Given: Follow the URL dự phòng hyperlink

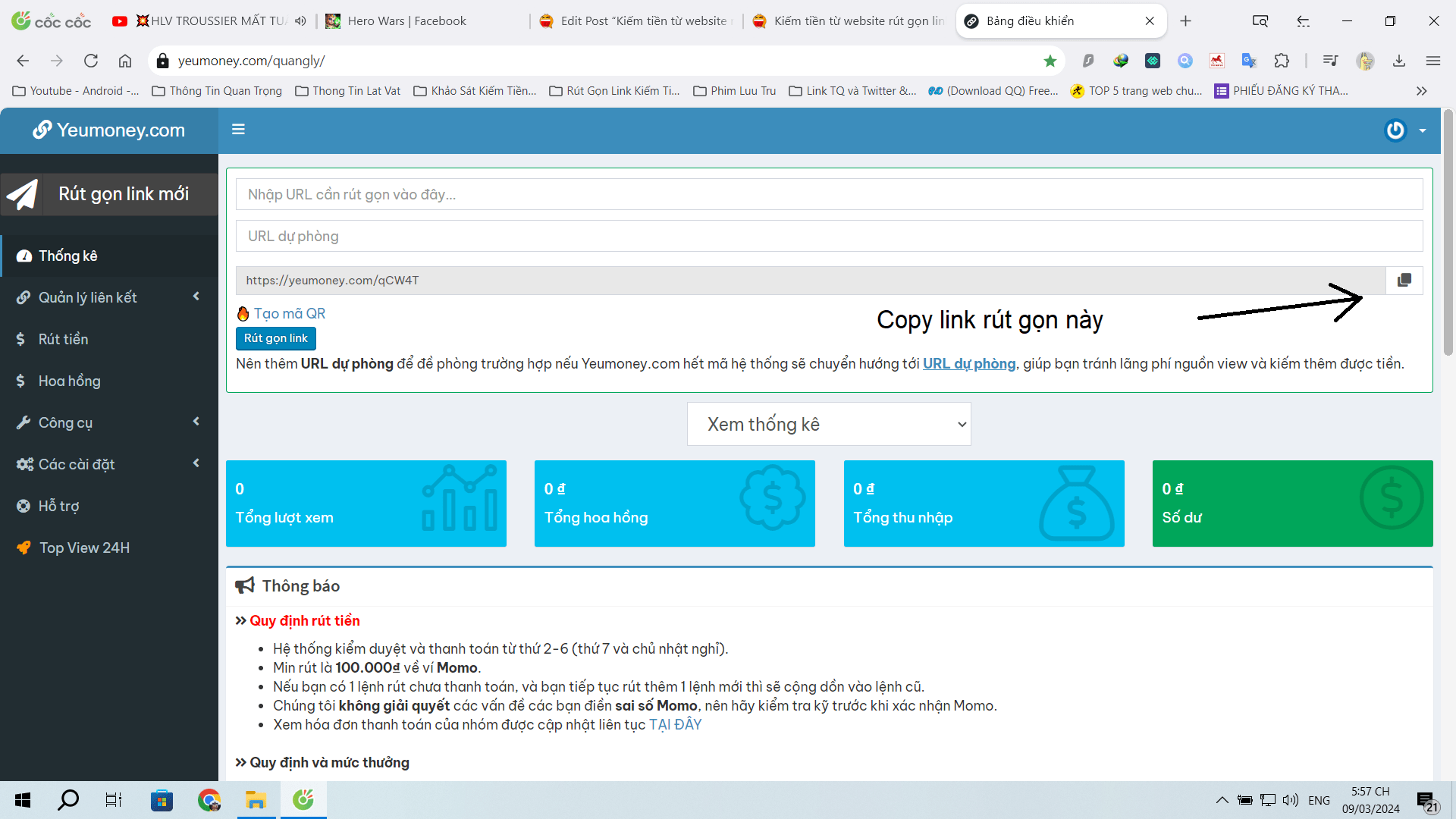Looking at the screenshot, I should [969, 364].
